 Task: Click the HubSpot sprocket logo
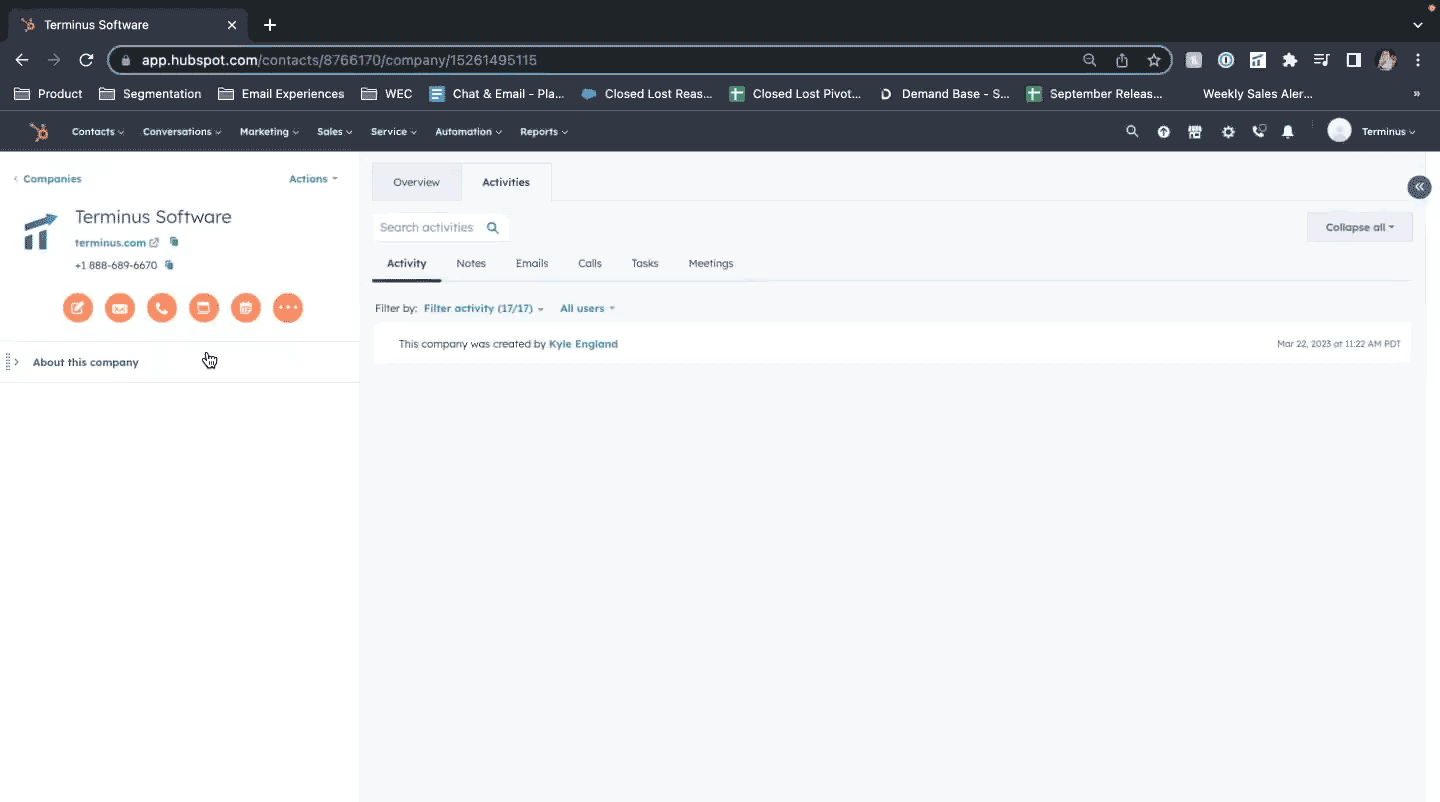coord(38,132)
